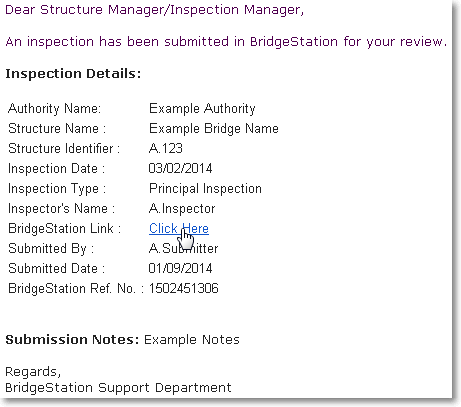Click the Structure Name label
The width and height of the screenshot is (461, 407).
57,129
